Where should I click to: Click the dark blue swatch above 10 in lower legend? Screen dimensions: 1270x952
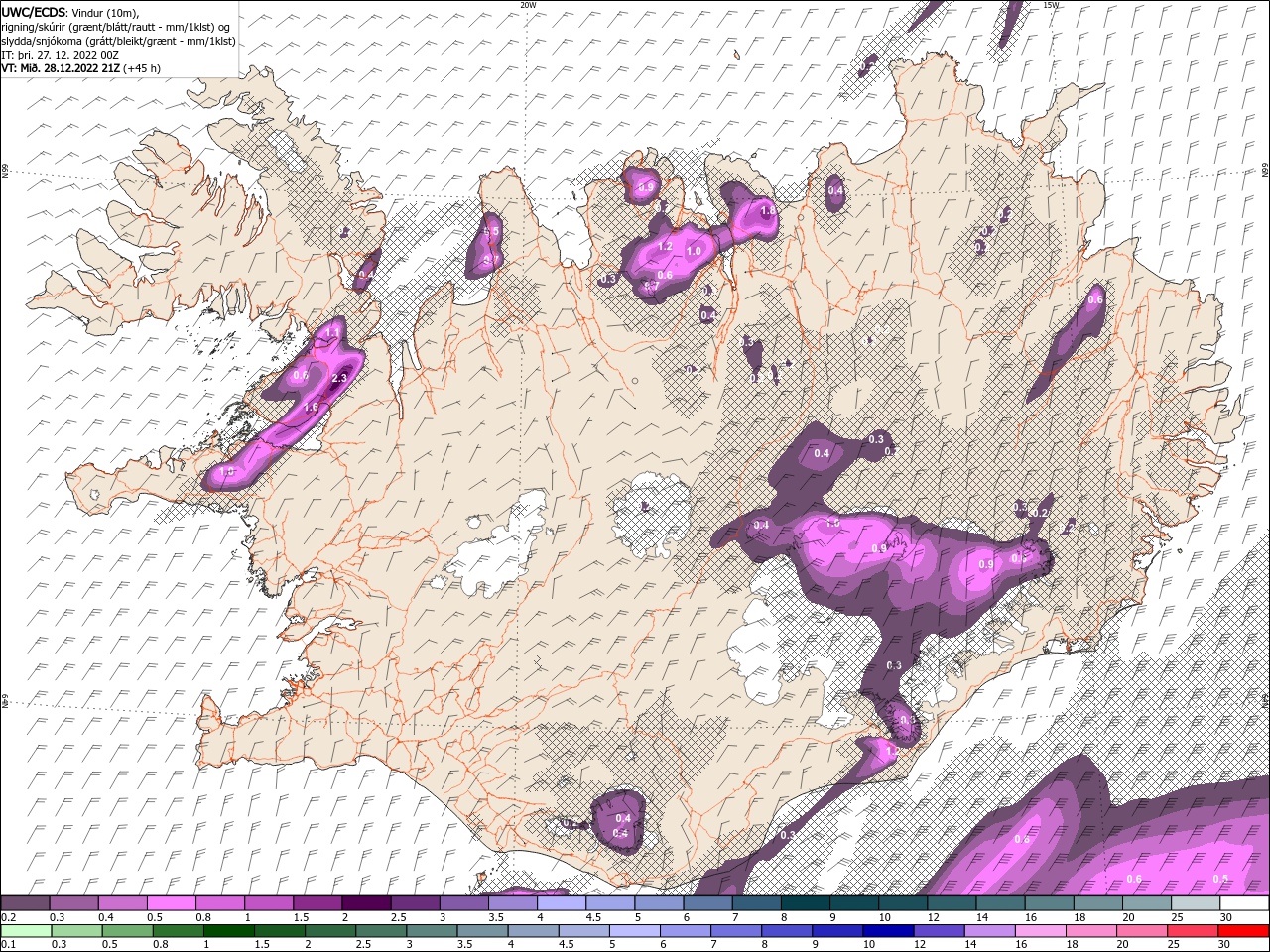click(x=887, y=931)
